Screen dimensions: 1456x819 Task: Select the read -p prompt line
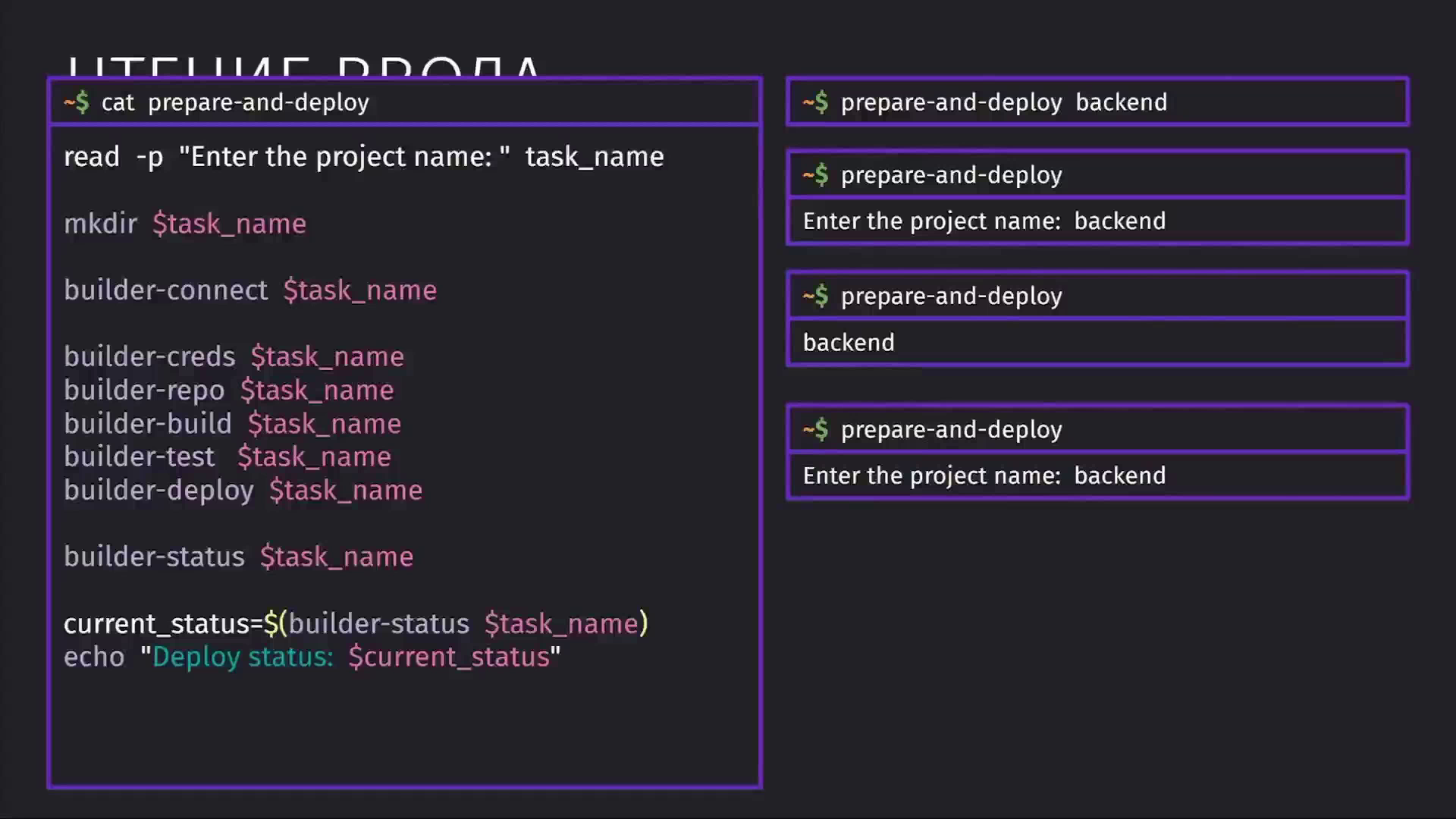tap(364, 157)
